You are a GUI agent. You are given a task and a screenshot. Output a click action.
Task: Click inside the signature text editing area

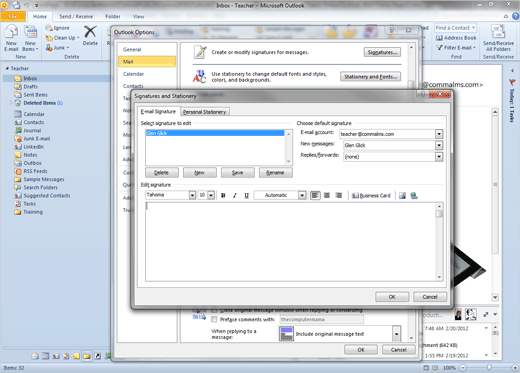[291, 241]
